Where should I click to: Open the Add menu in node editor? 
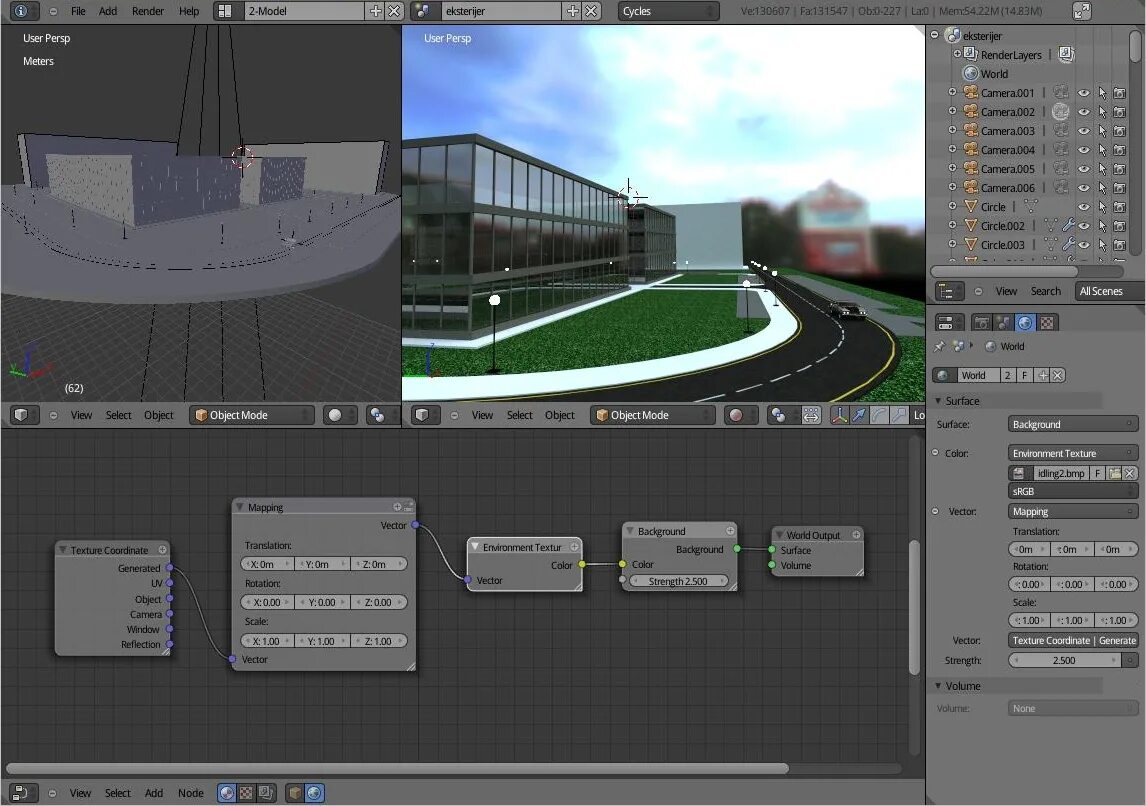(x=153, y=793)
